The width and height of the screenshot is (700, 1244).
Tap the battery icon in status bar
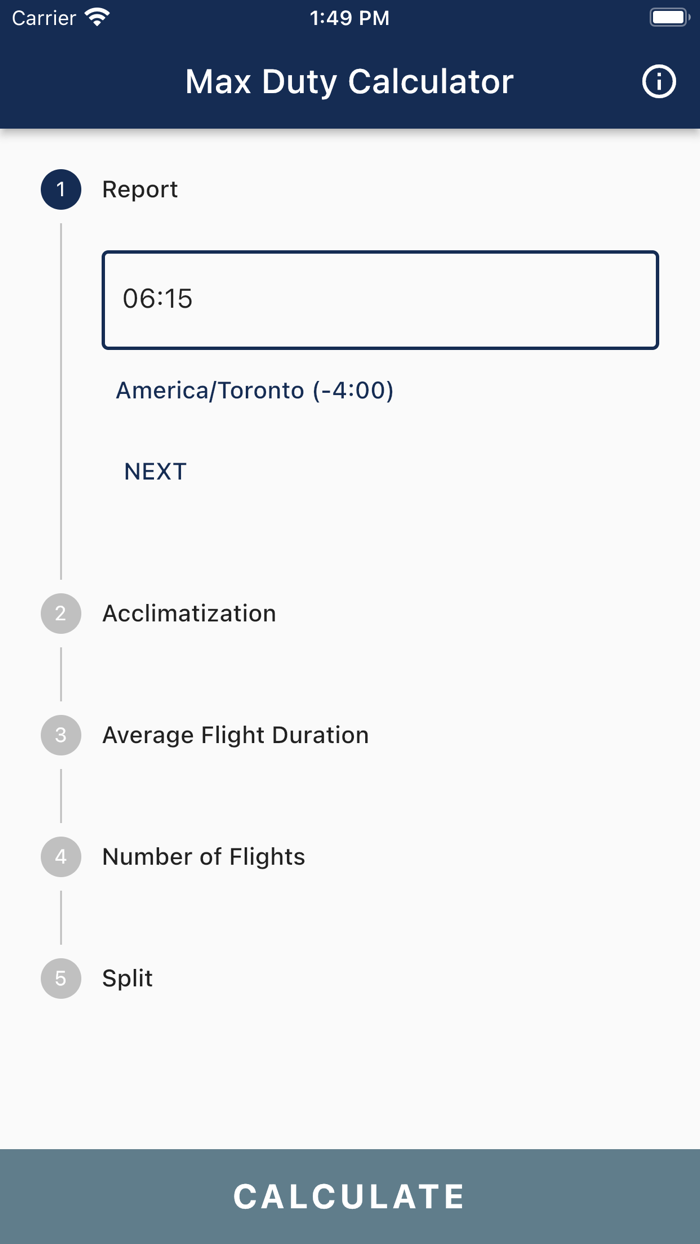pos(667,18)
